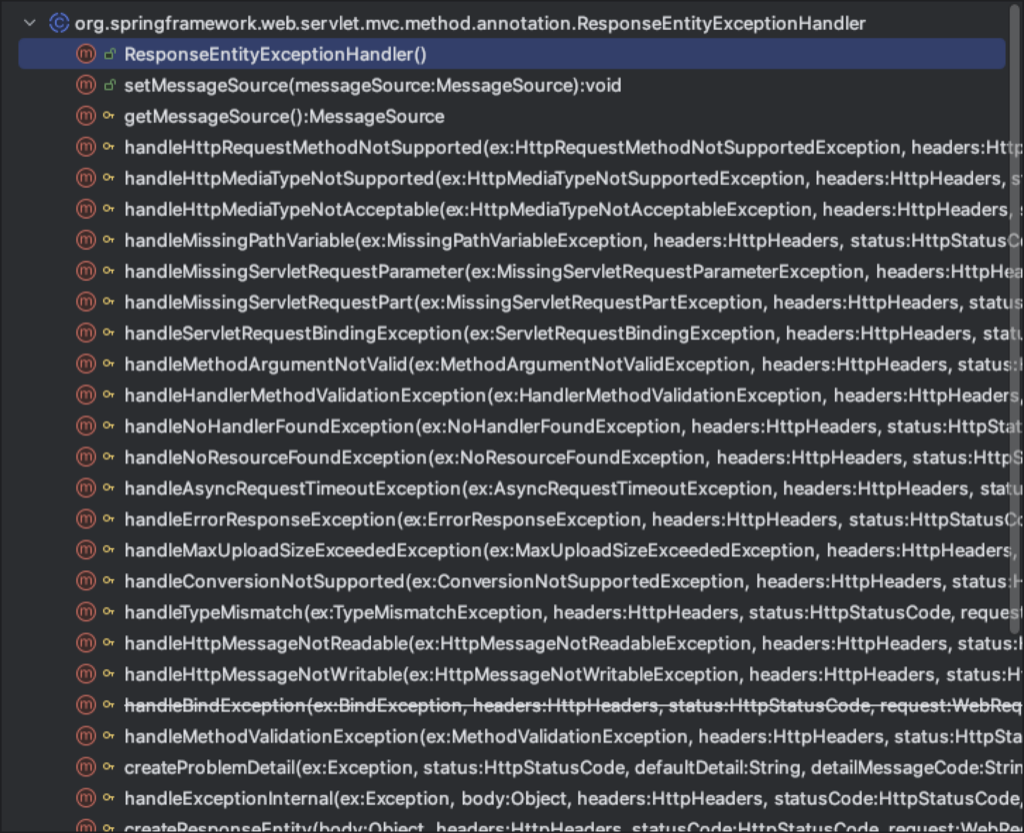
Task: Select handleNoHandlerFoundException method
Action: (512, 426)
